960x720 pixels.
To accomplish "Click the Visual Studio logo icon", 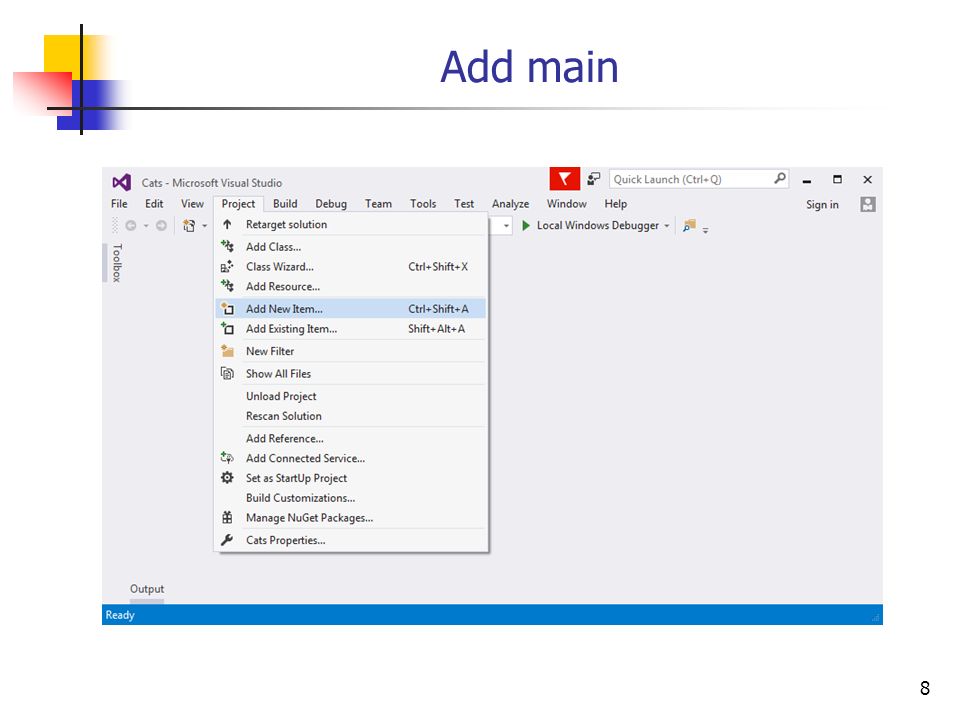I will [x=121, y=182].
